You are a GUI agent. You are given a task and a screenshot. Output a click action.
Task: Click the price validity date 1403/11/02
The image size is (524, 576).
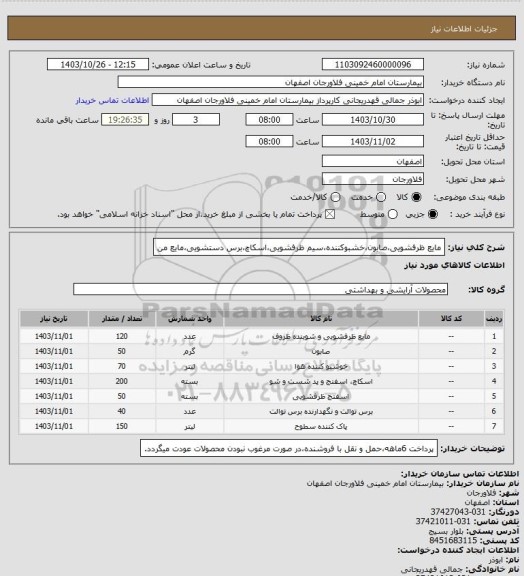pos(373,141)
